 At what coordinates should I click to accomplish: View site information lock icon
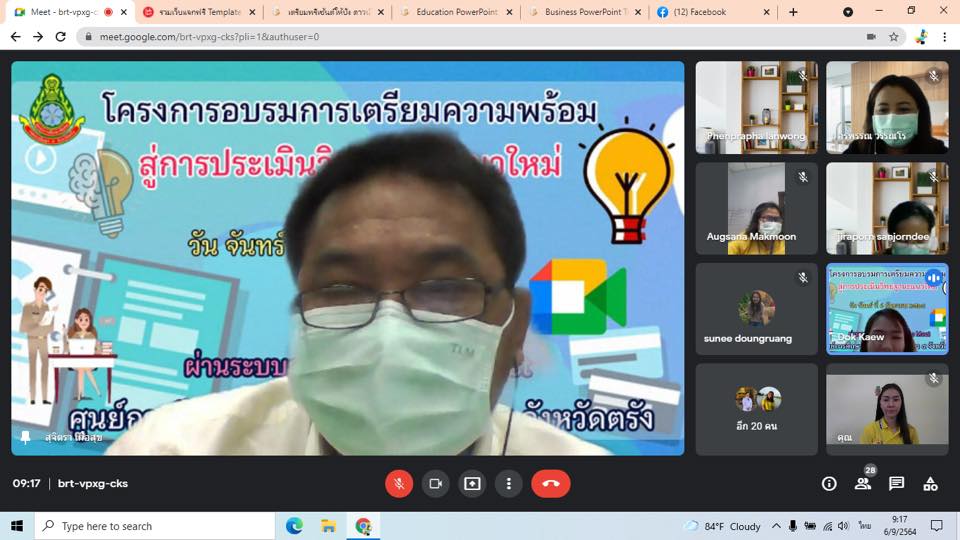point(89,37)
